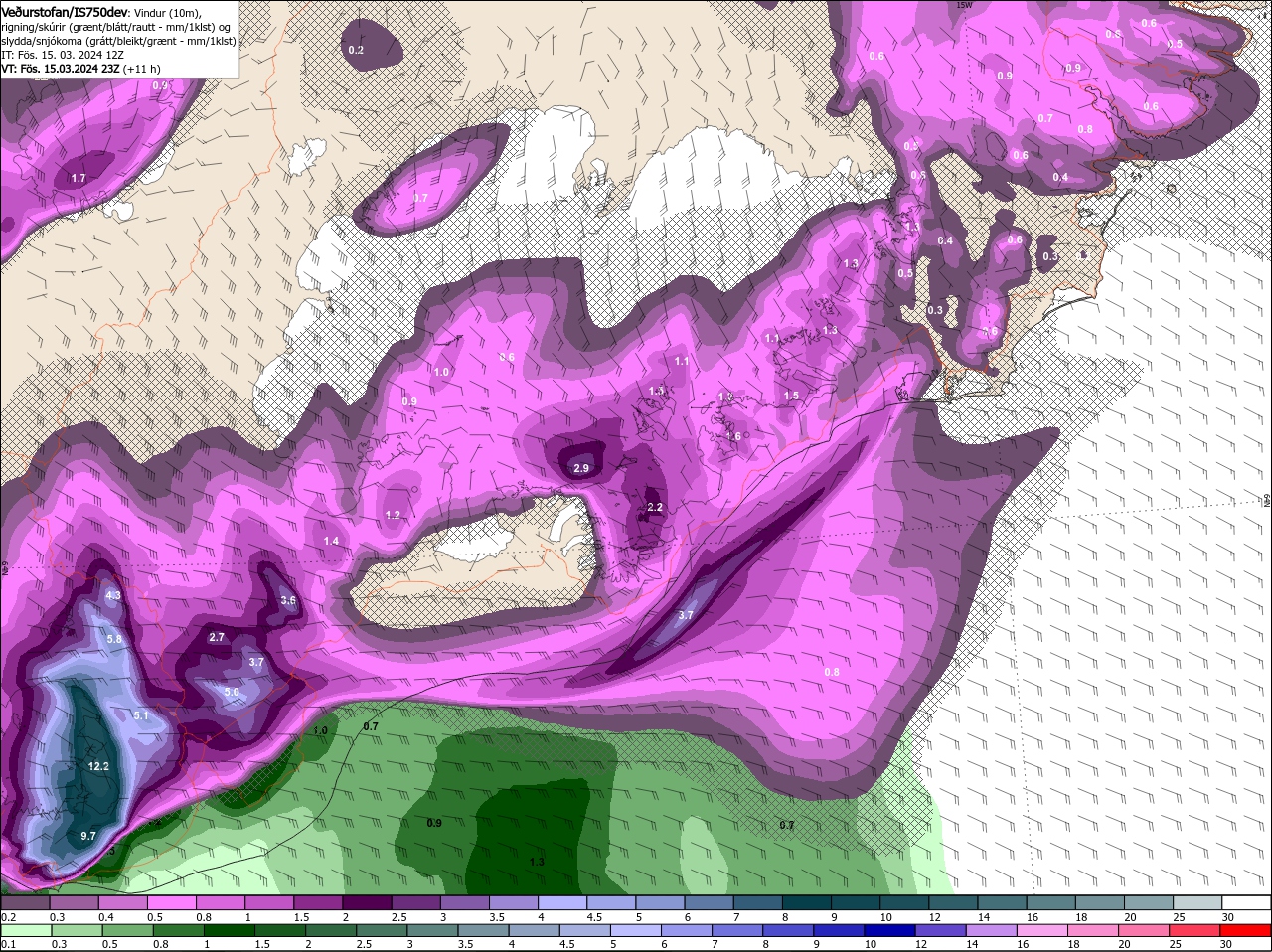Click the 5.1 value label on map

[140, 714]
